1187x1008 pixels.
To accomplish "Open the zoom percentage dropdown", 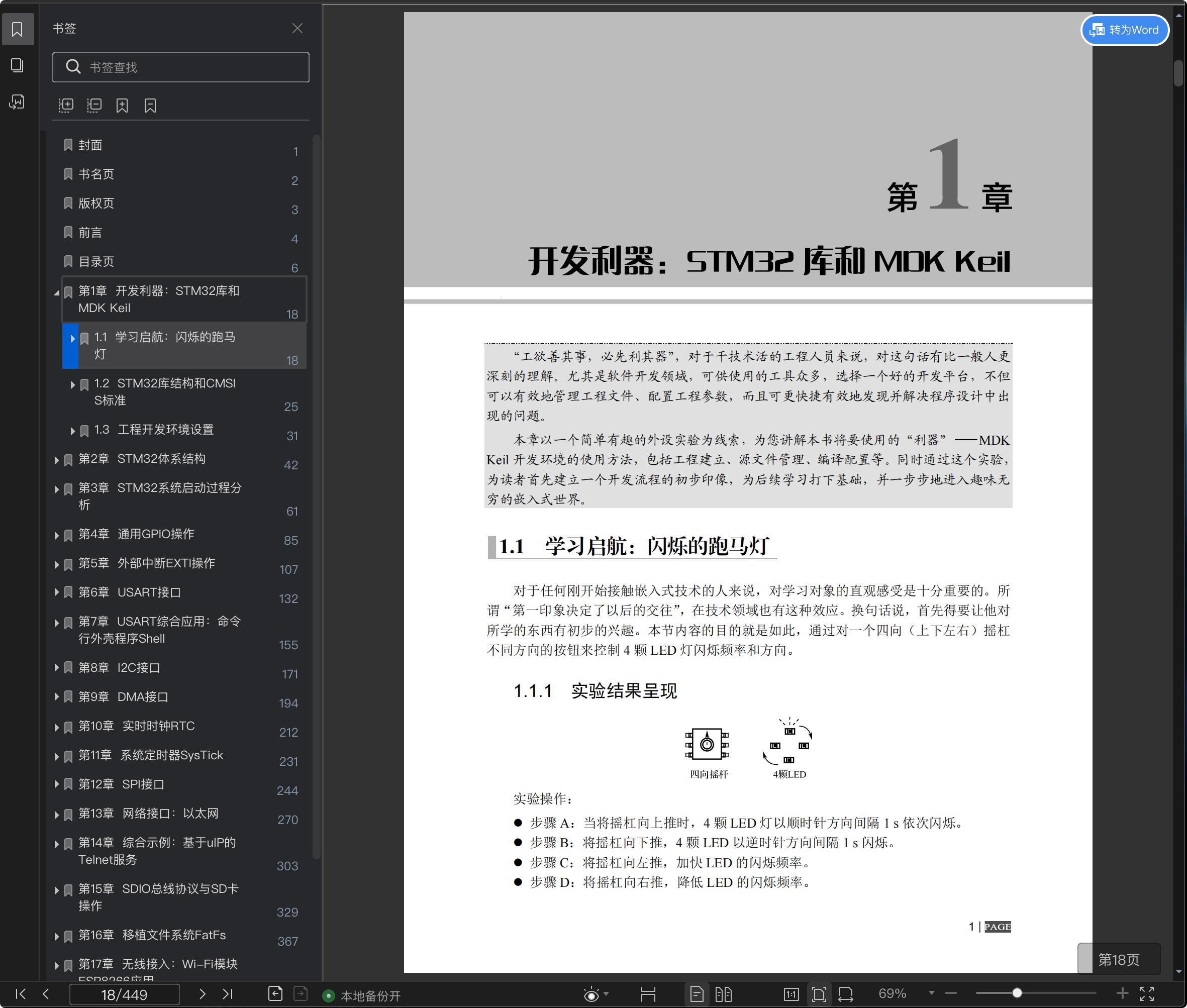I will (x=932, y=993).
